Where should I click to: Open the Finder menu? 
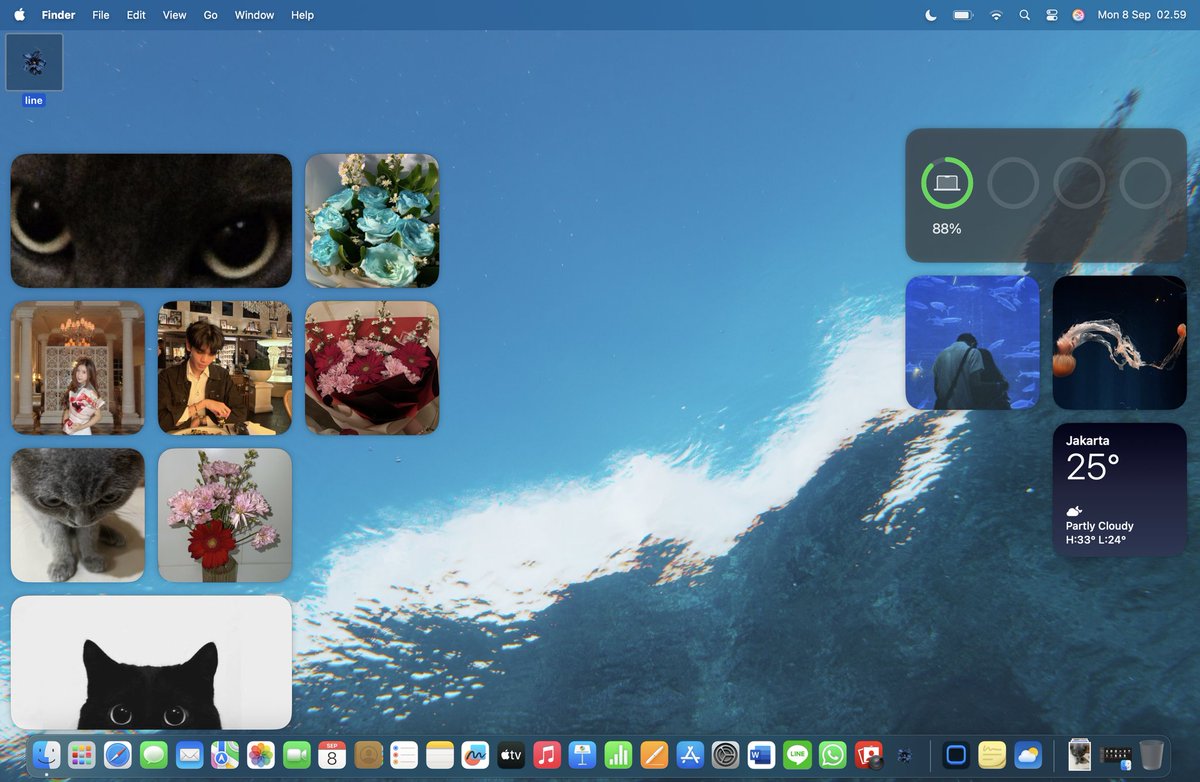[59, 15]
